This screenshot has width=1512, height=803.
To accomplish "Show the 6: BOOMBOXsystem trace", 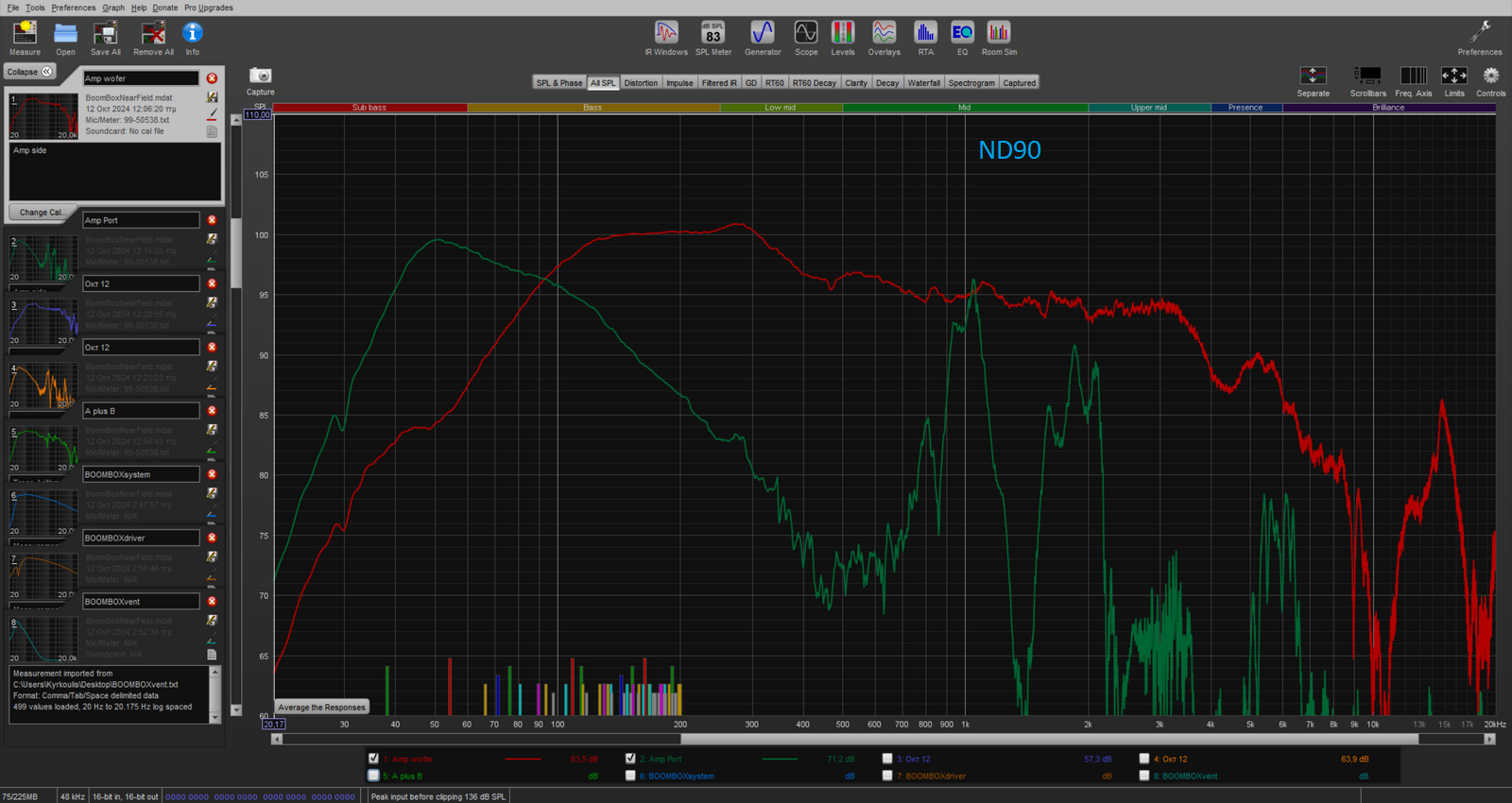I will [x=630, y=776].
